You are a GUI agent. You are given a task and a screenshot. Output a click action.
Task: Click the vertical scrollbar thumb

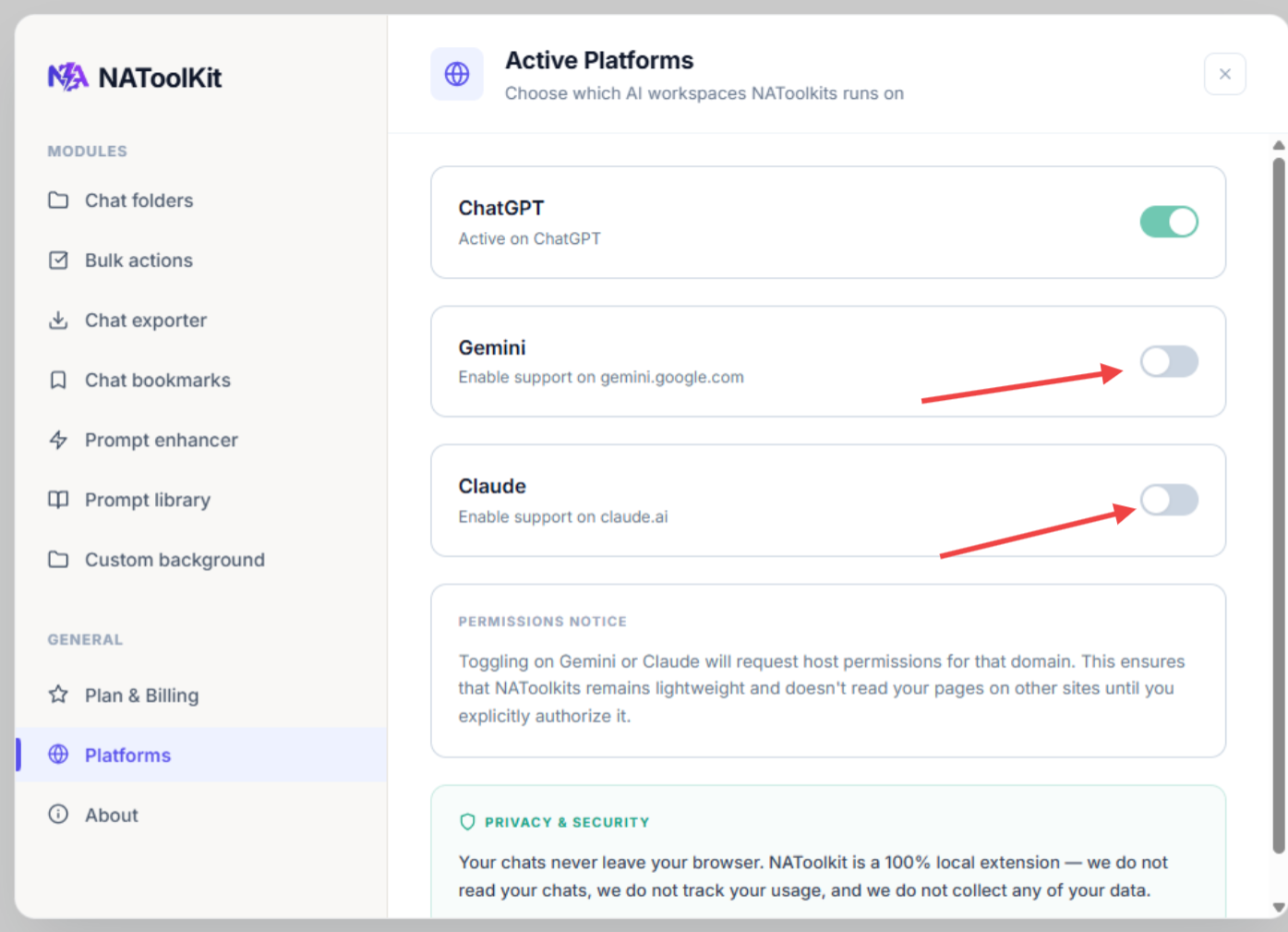coord(1279,505)
